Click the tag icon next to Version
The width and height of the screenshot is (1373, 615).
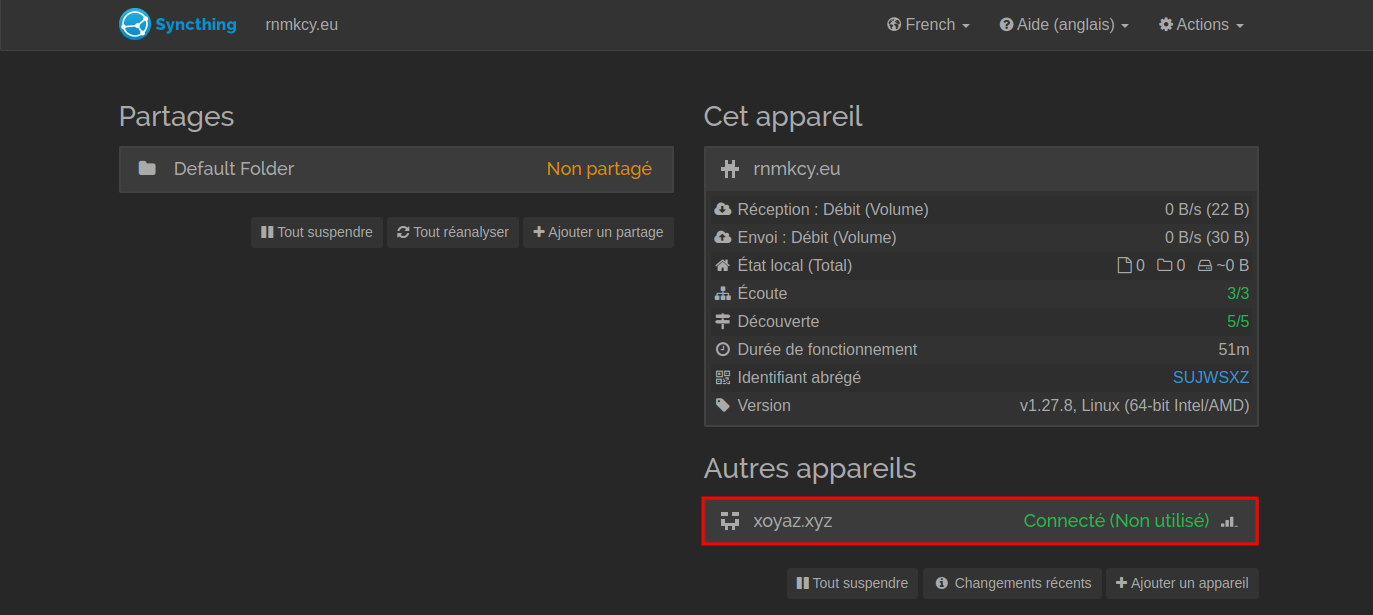click(x=723, y=406)
